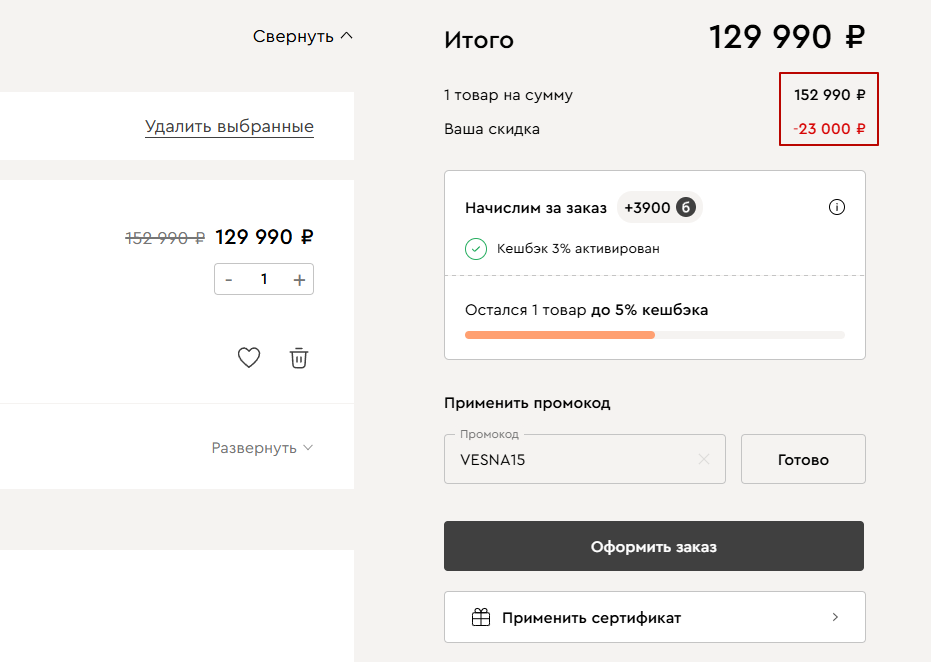The height and width of the screenshot is (662, 931).
Task: Click the Итого total 129 990 ₽ amount
Action: click(x=787, y=37)
